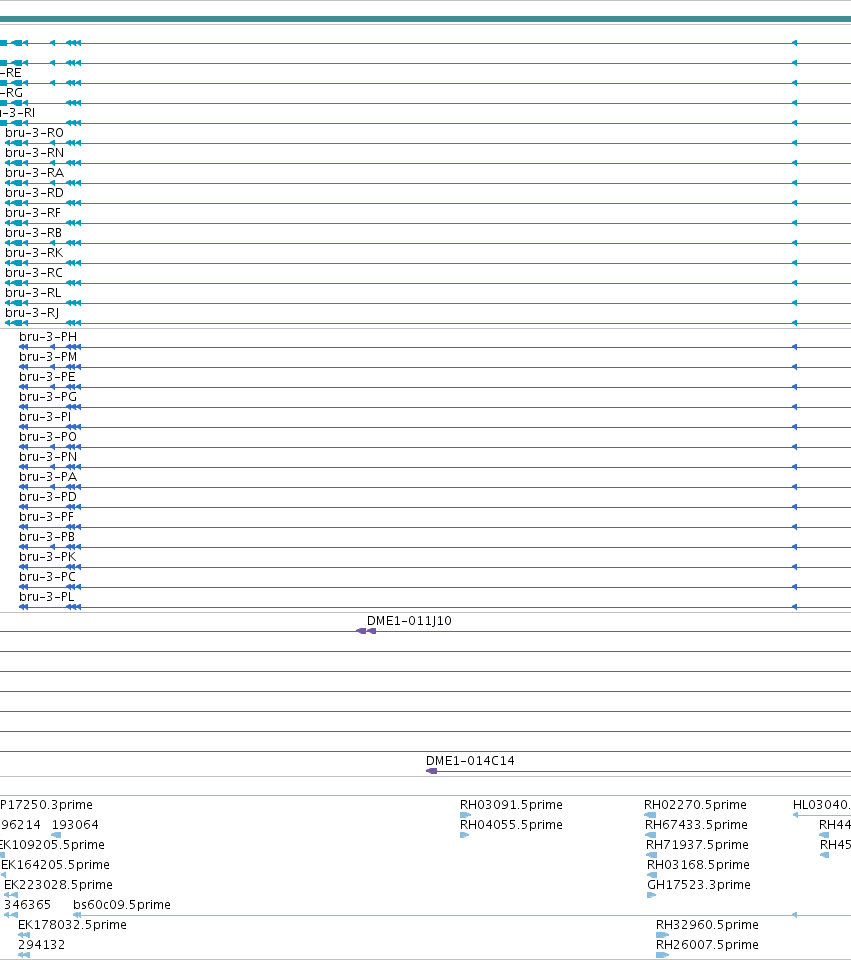Select the bru-3-PB protein label

(x=47, y=537)
